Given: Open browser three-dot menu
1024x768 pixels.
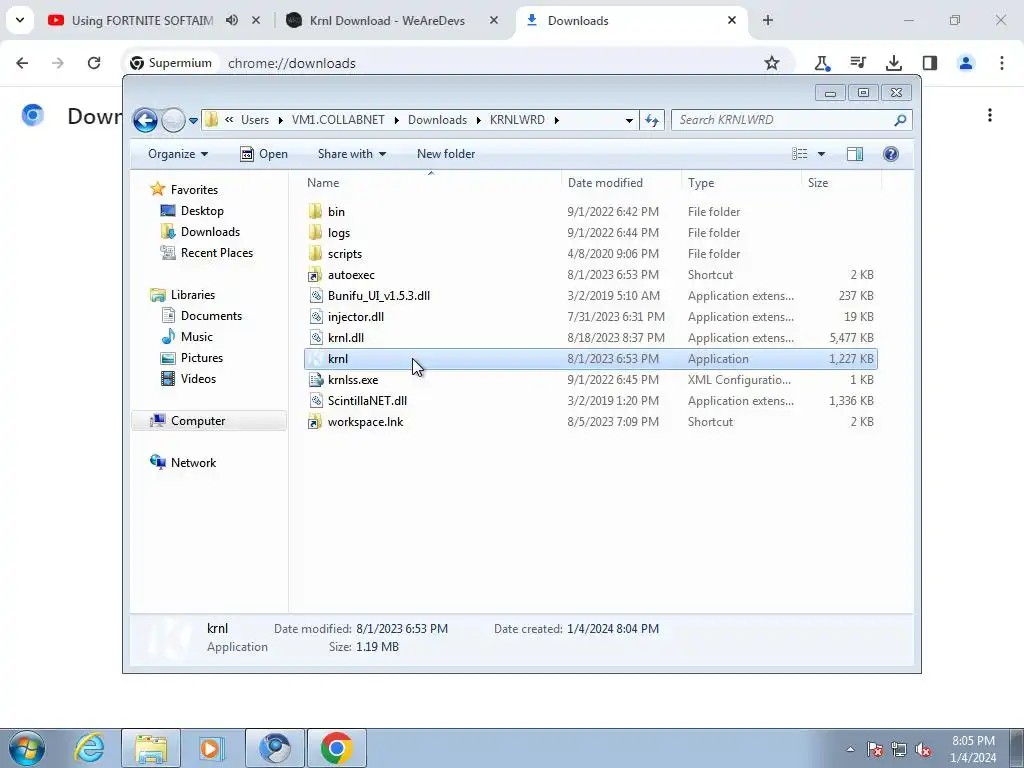Looking at the screenshot, I should tap(1002, 63).
